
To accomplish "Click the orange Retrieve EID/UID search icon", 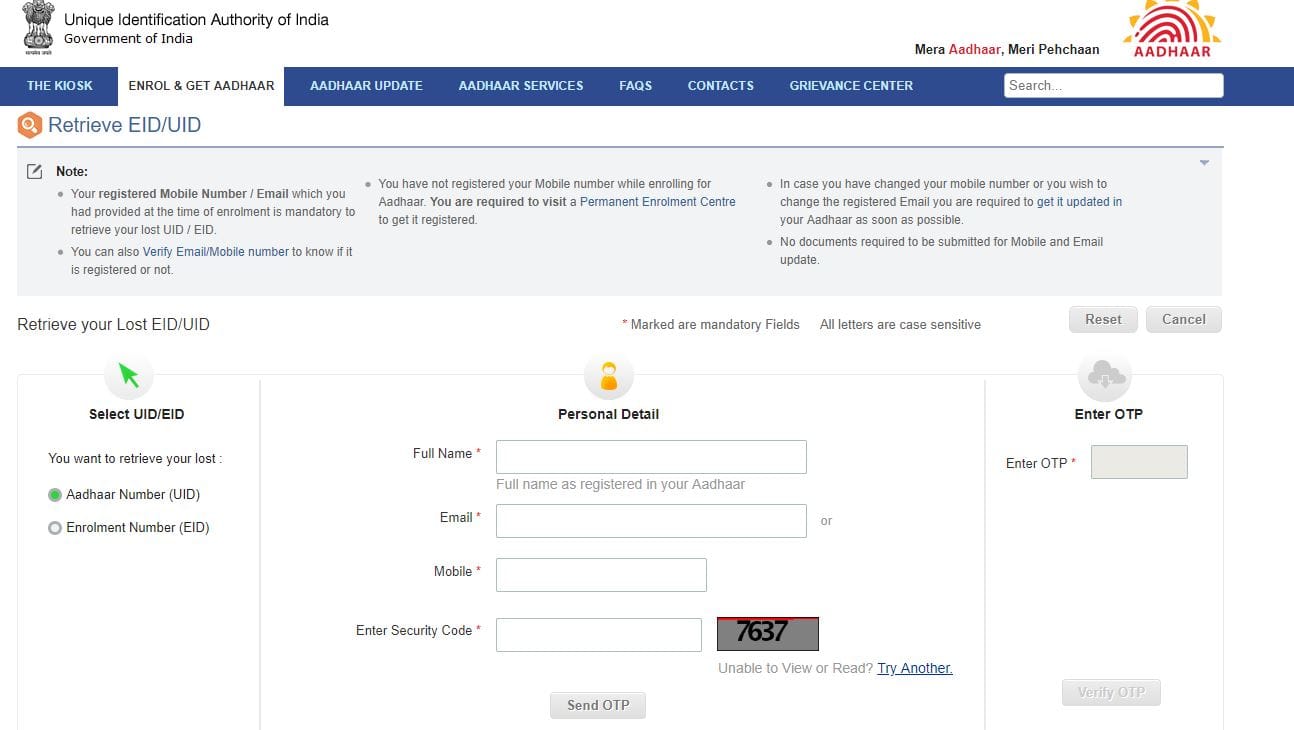I will coord(30,125).
